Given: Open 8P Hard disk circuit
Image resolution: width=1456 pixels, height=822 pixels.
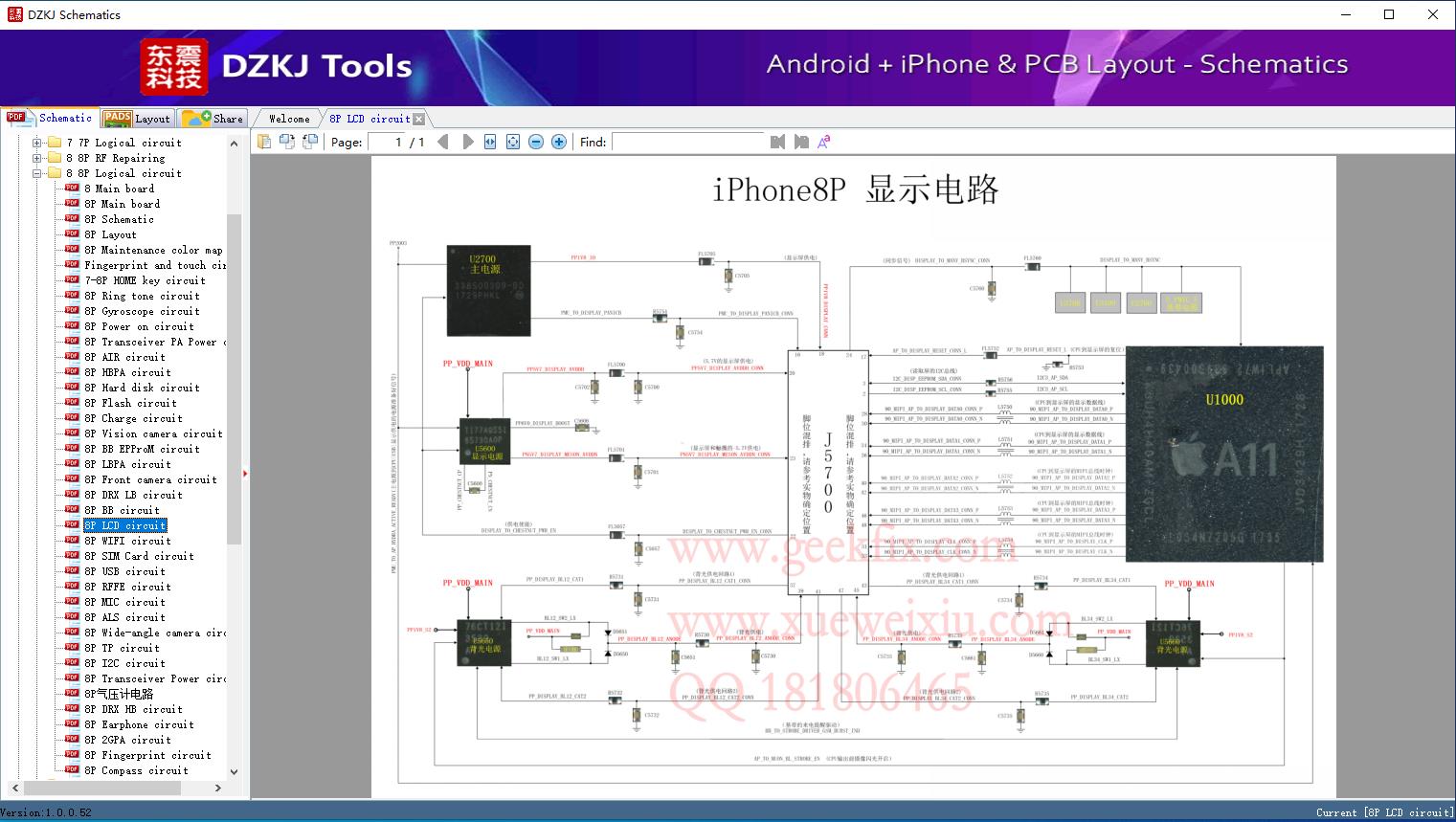Looking at the screenshot, I should coord(142,388).
